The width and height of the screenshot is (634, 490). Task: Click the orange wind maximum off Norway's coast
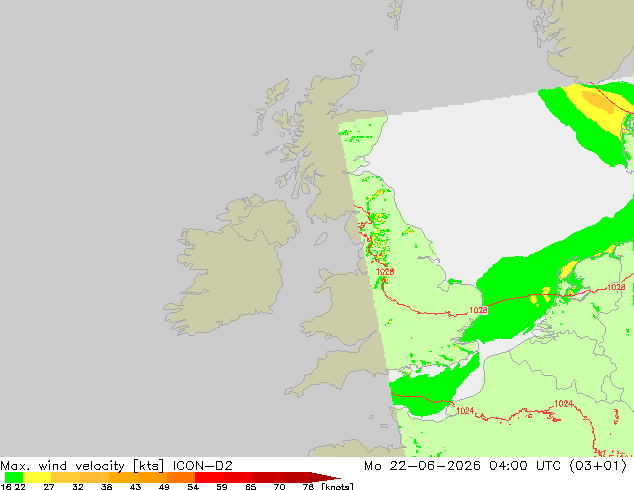coord(598,101)
